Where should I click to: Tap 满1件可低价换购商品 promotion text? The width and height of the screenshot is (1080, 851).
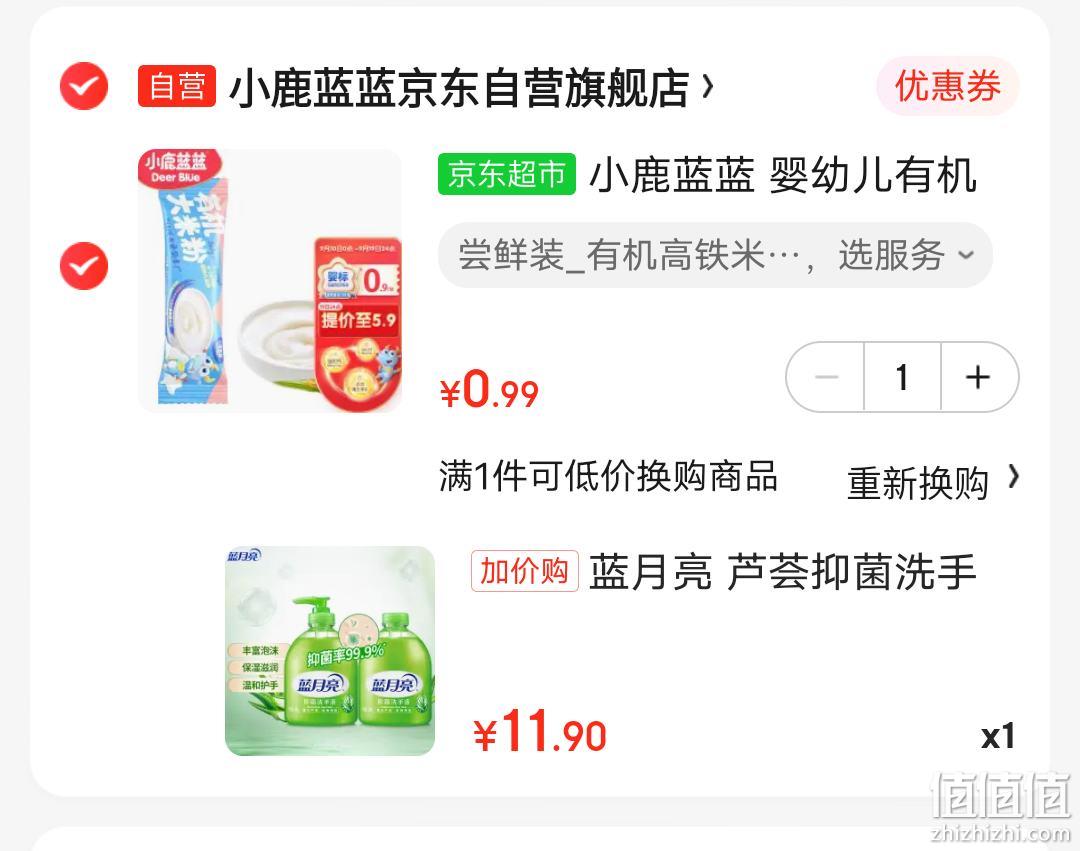(x=609, y=476)
